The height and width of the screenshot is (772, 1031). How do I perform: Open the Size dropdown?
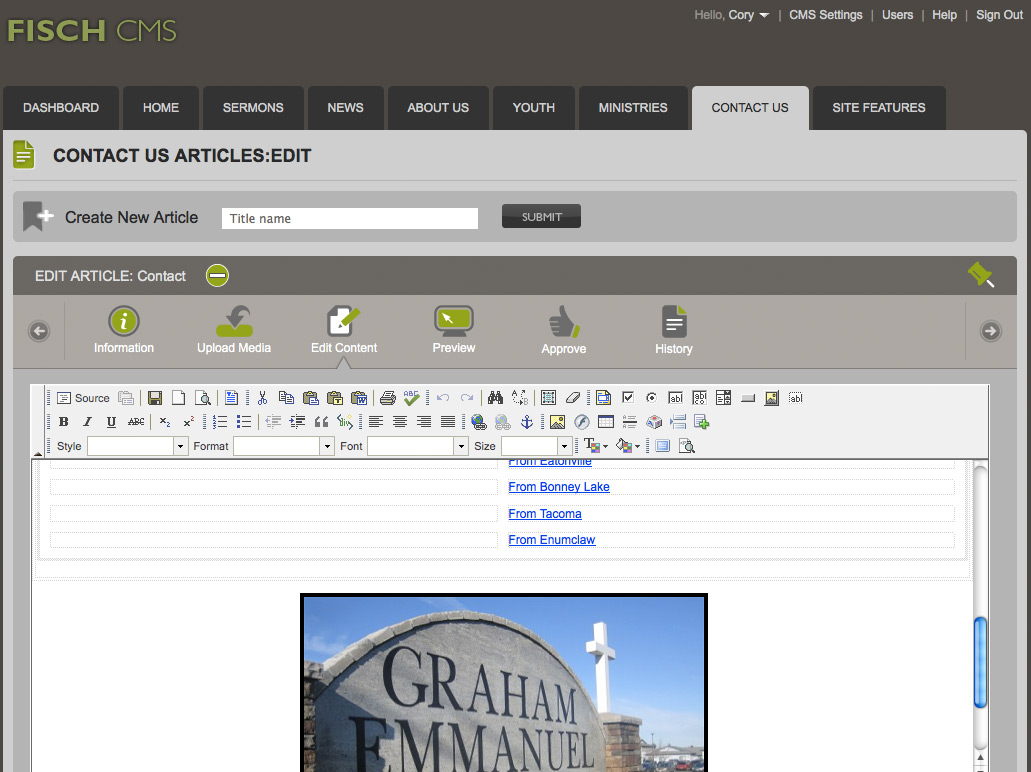[536, 446]
